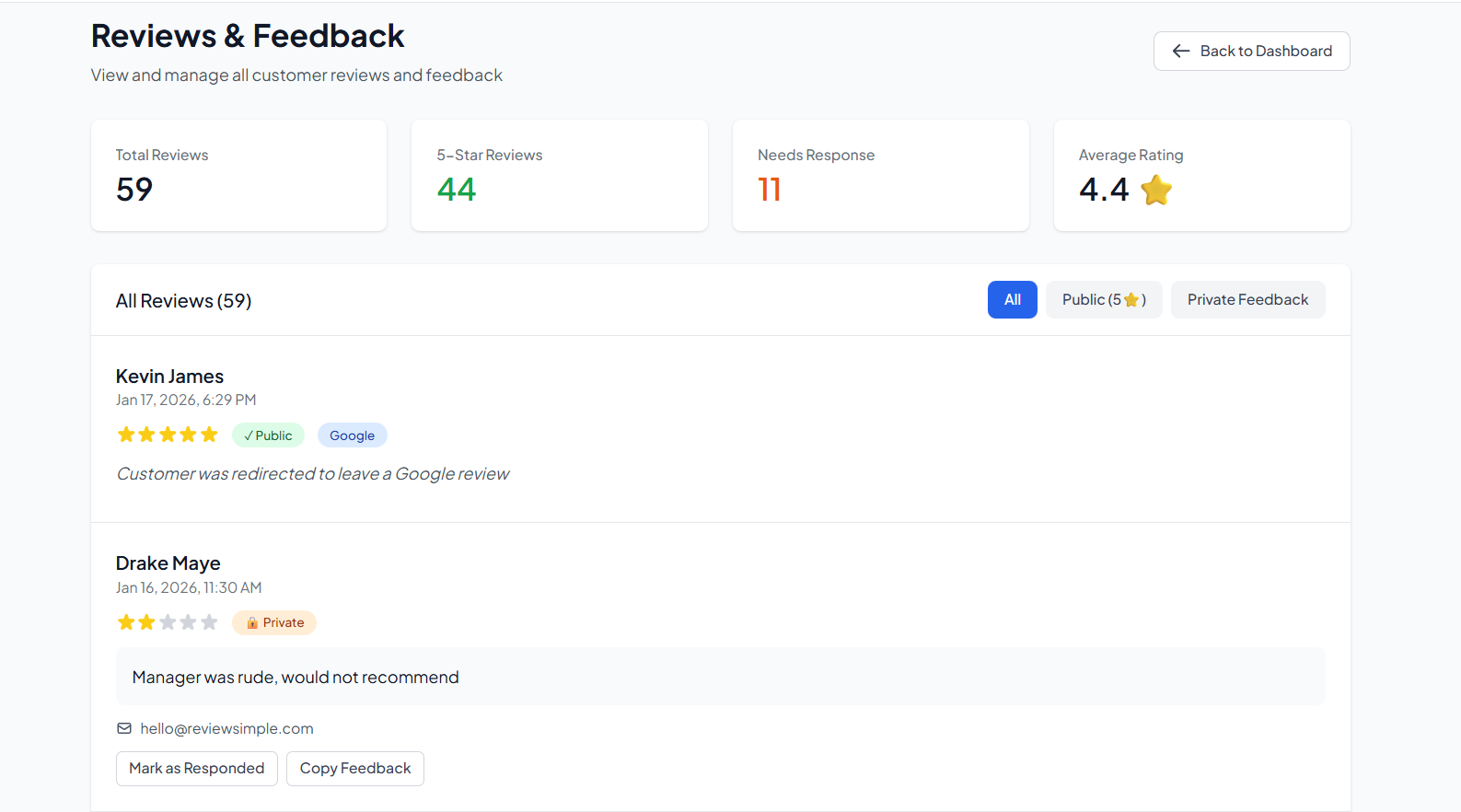Click Mark as Responded for Drake Maye
The image size is (1461, 812).
(x=197, y=769)
